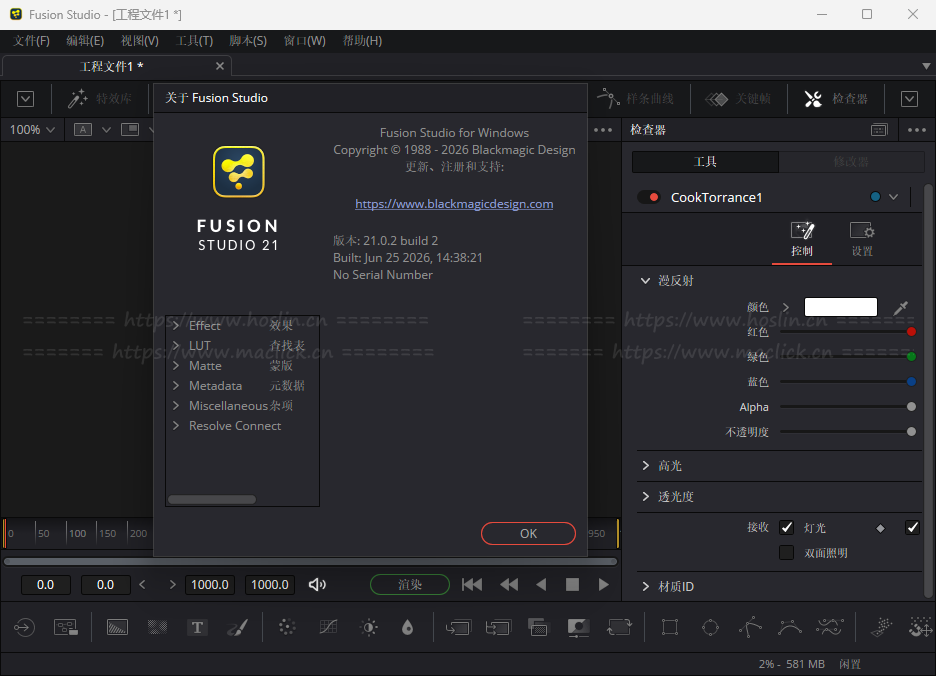The image size is (936, 676).
Task: Switch to the Inspector Modifiers tab
Action: 851,162
